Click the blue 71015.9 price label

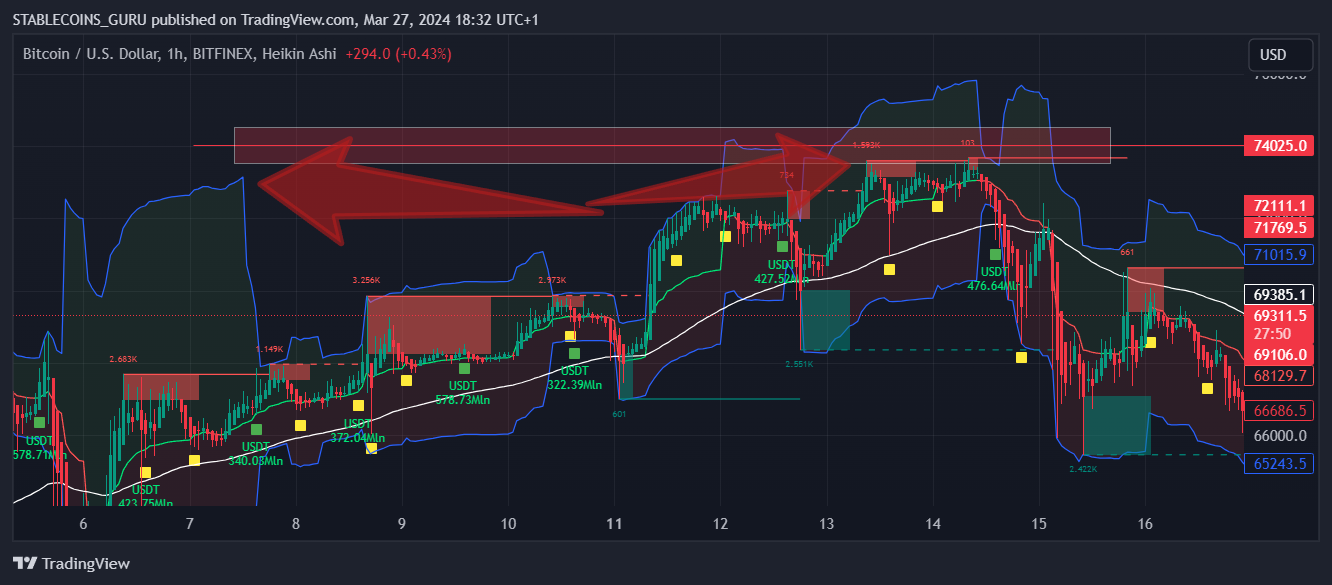pos(1280,255)
